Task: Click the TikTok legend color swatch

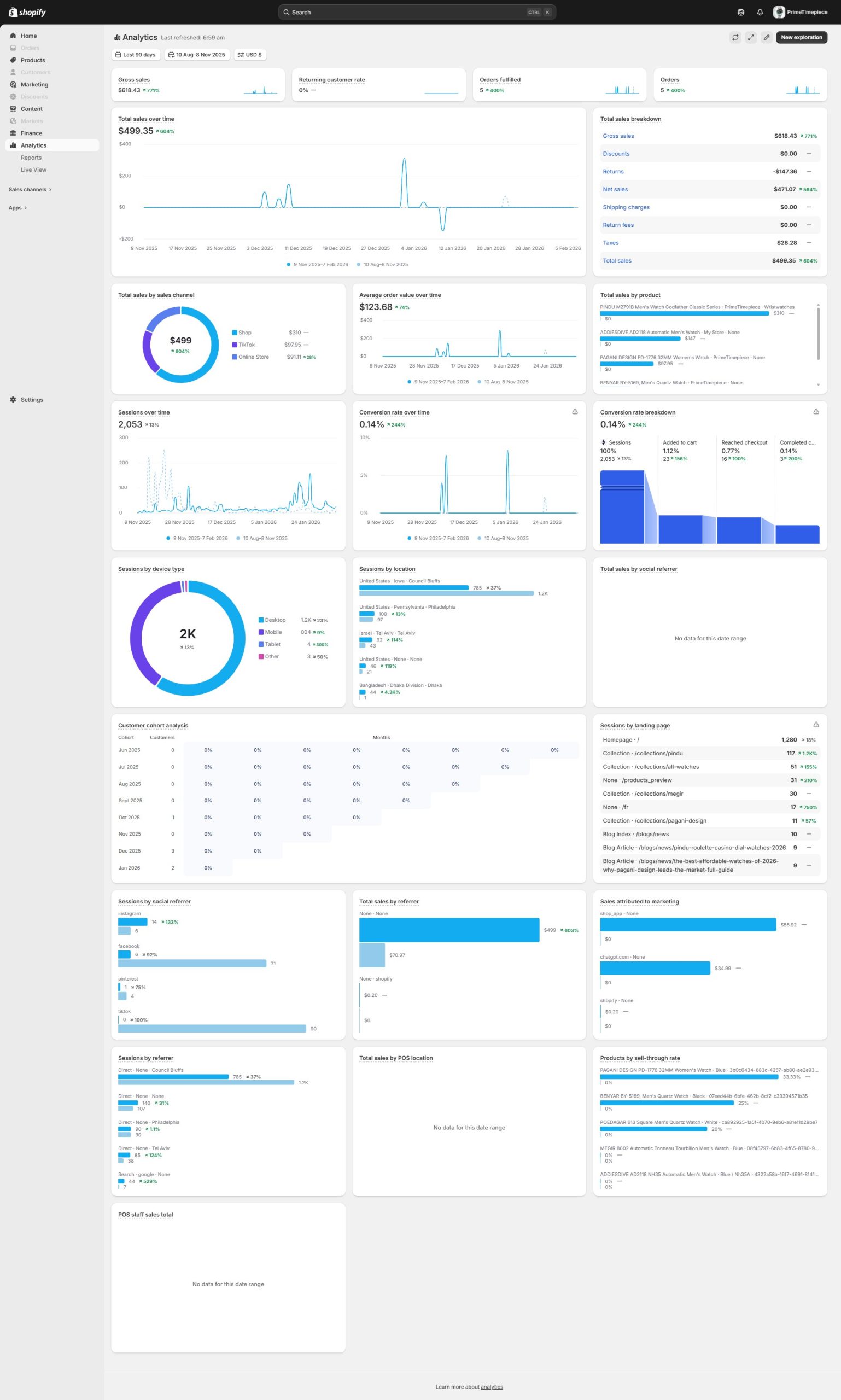Action: tap(234, 345)
